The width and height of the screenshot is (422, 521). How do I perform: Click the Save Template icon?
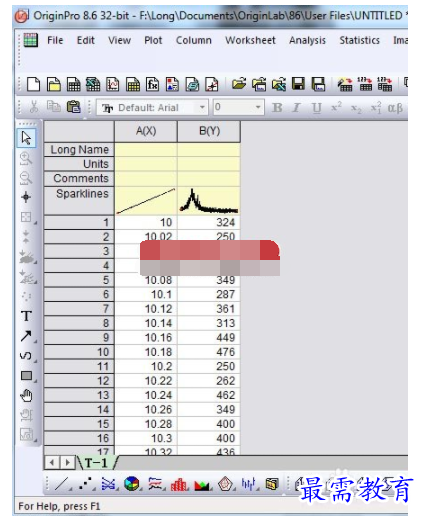318,84
